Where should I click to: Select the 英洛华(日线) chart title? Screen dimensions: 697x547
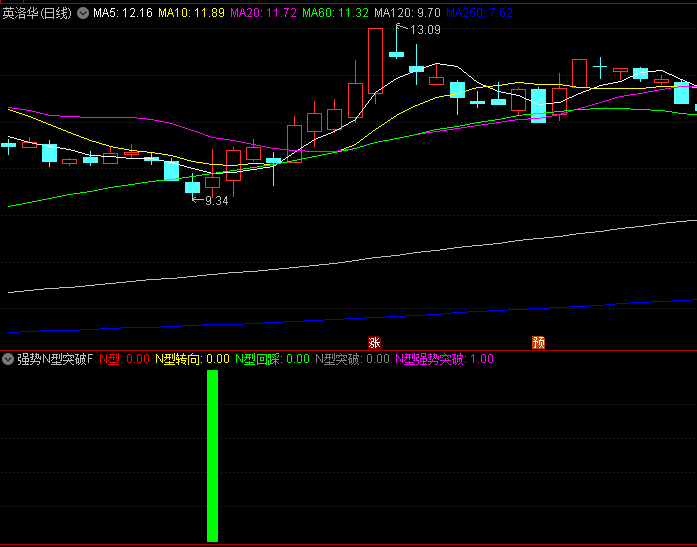tap(37, 13)
